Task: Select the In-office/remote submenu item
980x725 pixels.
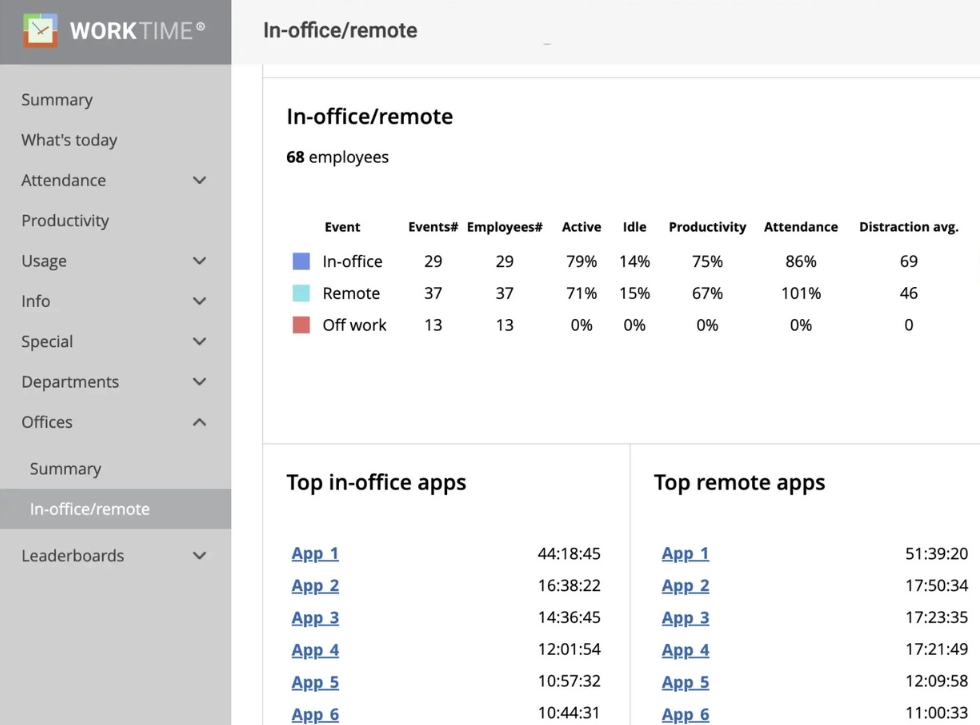Action: click(x=90, y=509)
